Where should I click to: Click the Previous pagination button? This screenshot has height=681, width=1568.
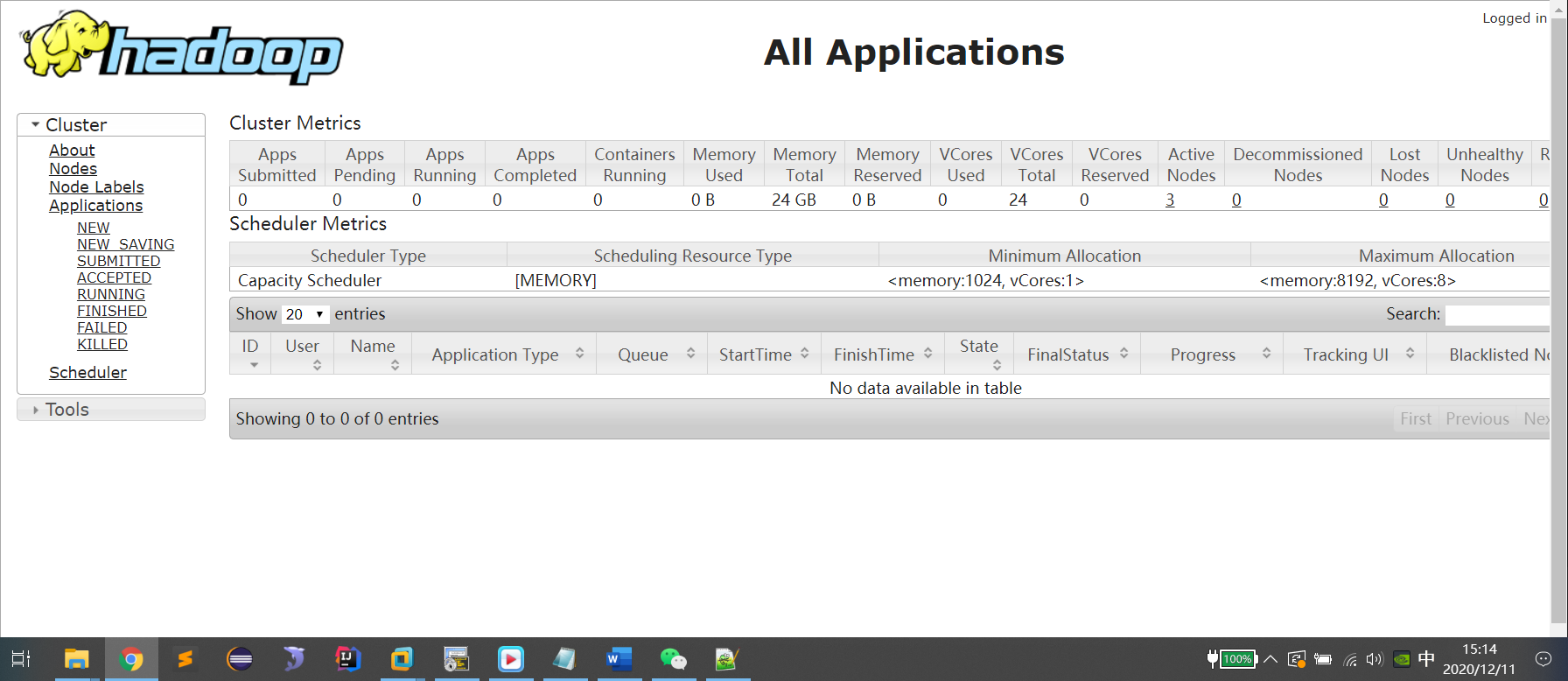tap(1477, 419)
